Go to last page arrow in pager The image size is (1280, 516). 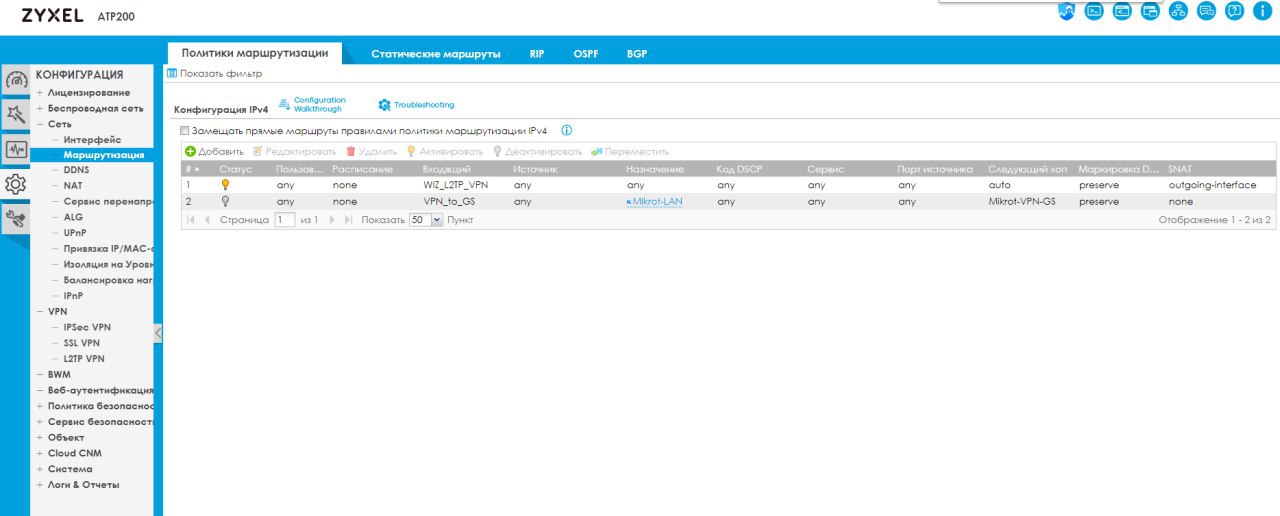point(348,219)
